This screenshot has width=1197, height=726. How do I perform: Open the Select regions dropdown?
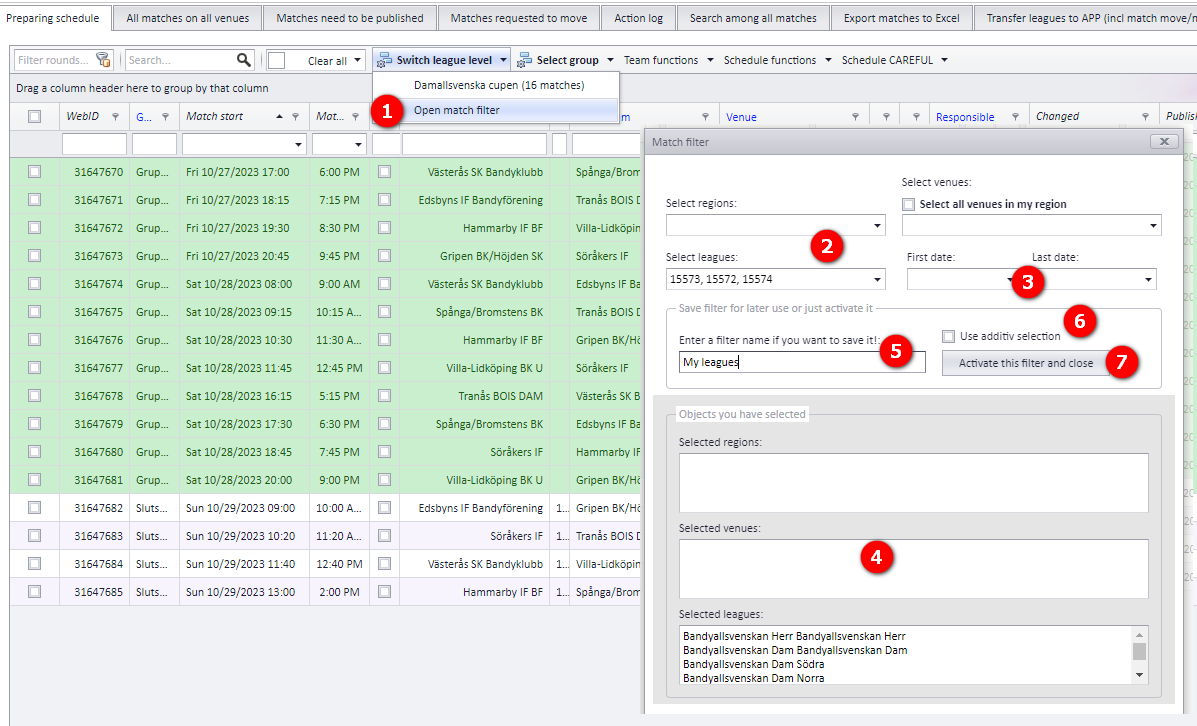[878, 225]
